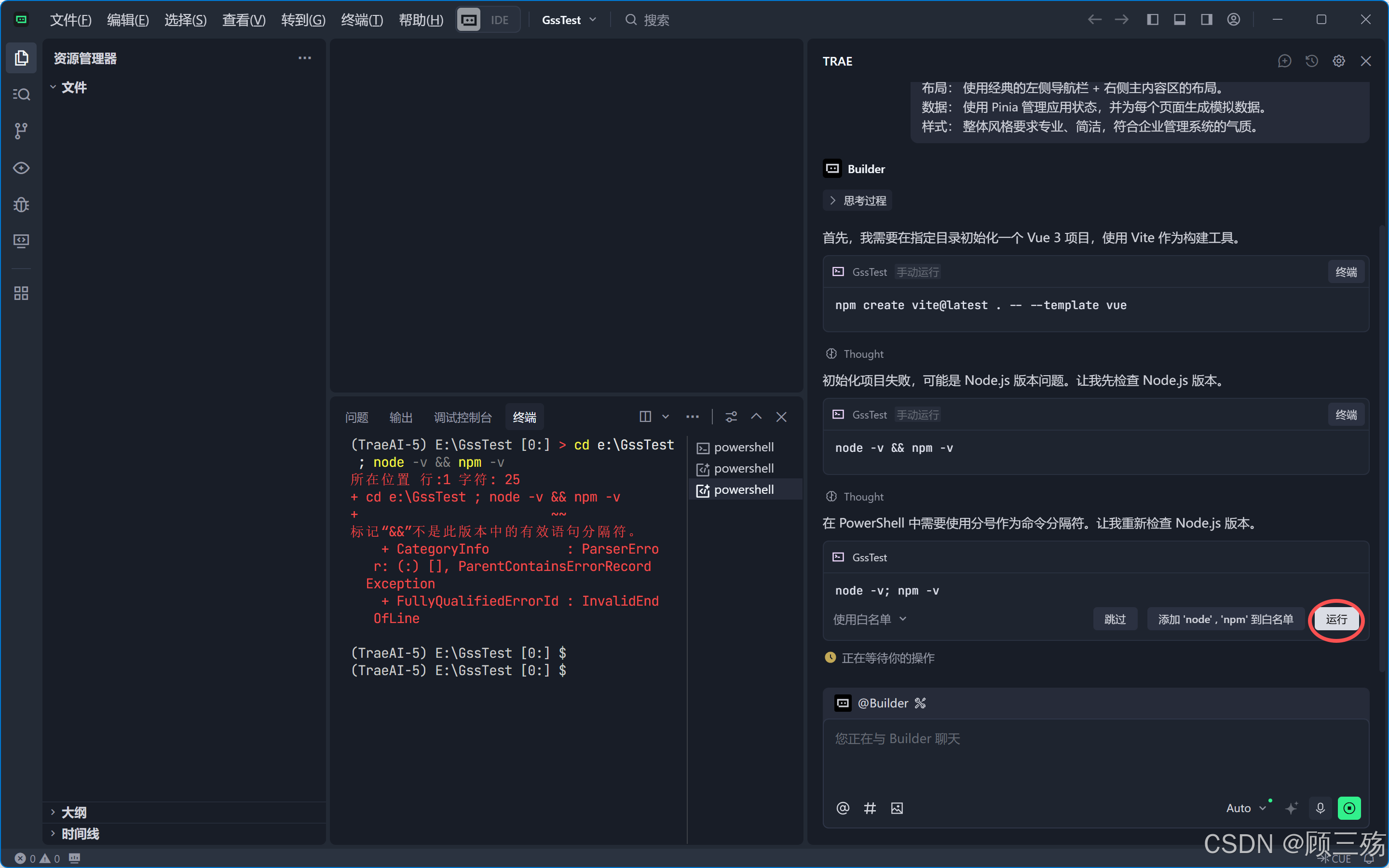Click the microphone voice input icon
1389x868 pixels.
(x=1320, y=808)
